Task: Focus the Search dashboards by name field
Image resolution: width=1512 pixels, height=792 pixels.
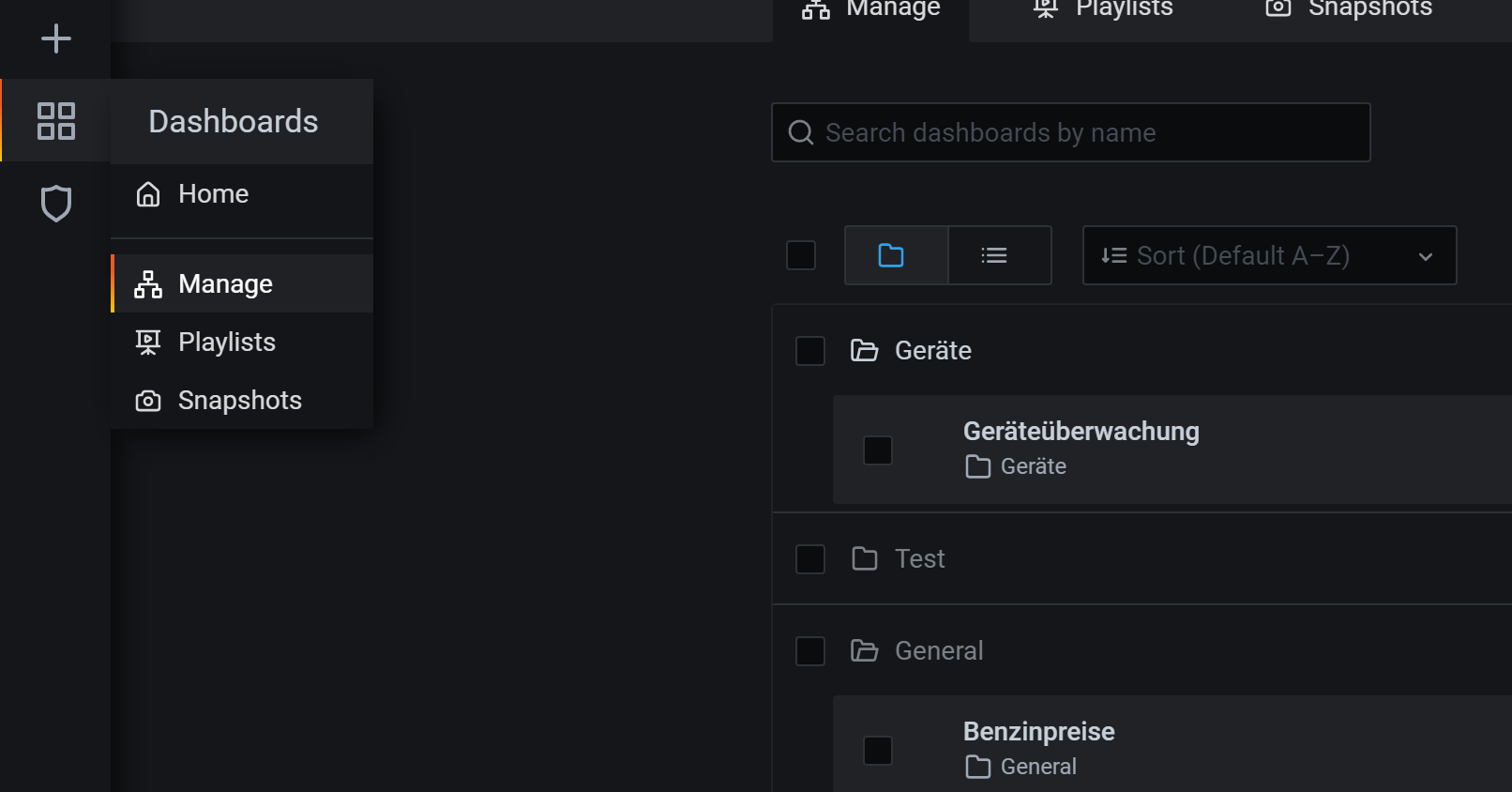Action: pos(1070,132)
